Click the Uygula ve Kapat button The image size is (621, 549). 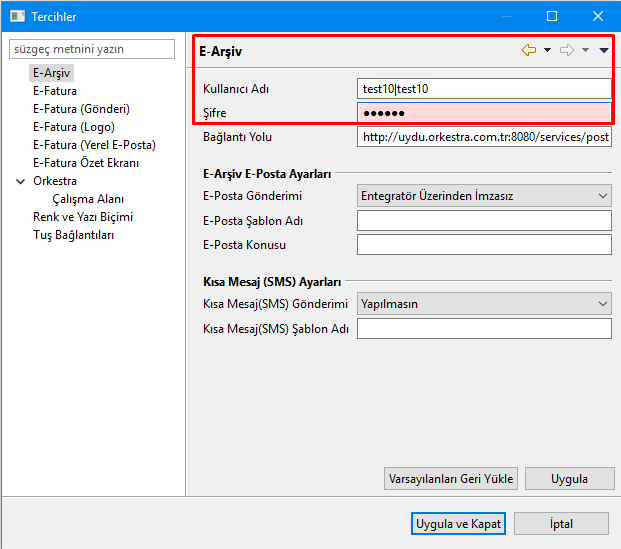[458, 523]
